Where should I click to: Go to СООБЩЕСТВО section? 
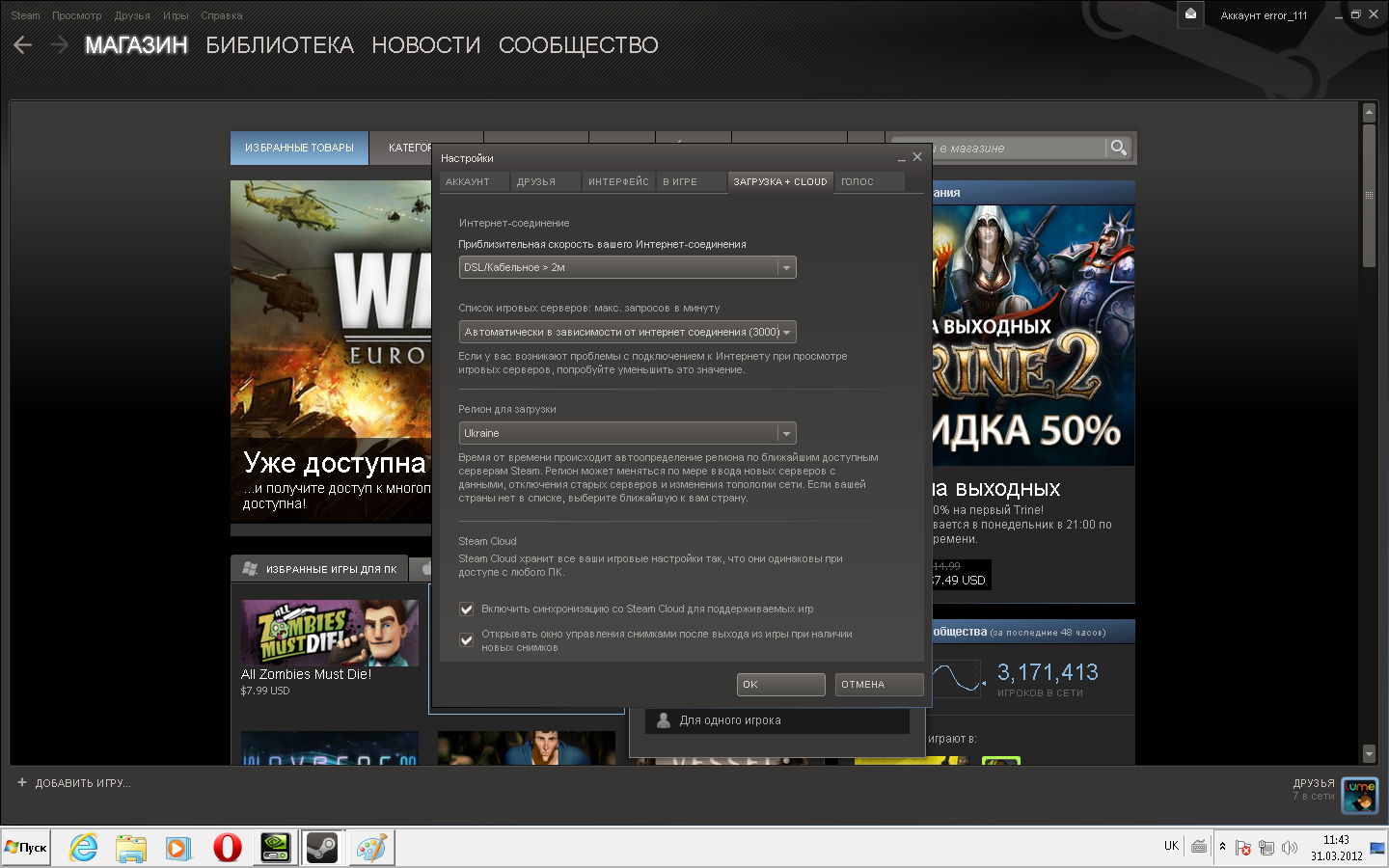click(579, 45)
